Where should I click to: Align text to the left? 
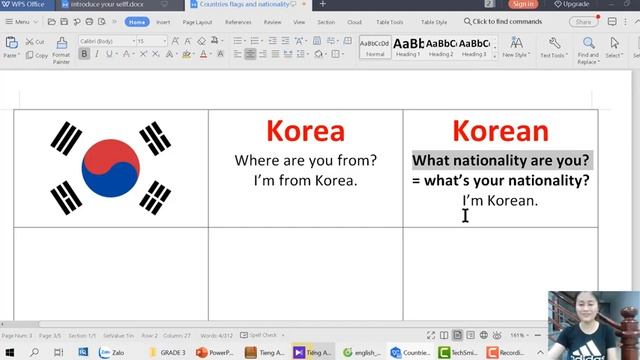click(x=238, y=54)
